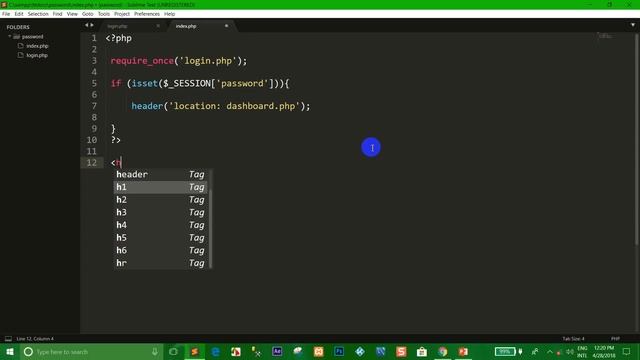This screenshot has width=640, height=360.
Task: Open Photoshop from the taskbar
Action: tap(339, 352)
